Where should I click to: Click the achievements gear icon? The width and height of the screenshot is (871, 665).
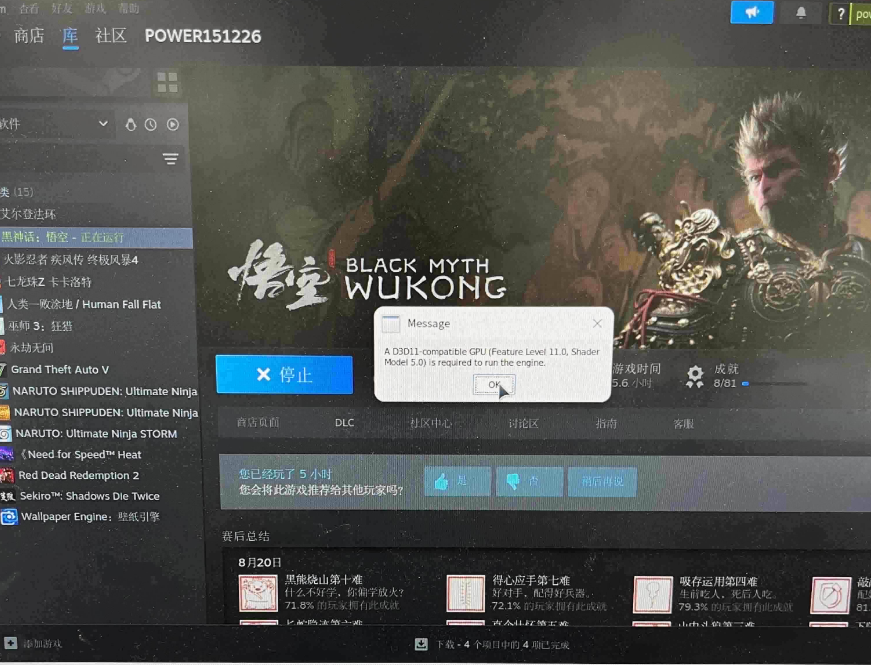(x=695, y=376)
